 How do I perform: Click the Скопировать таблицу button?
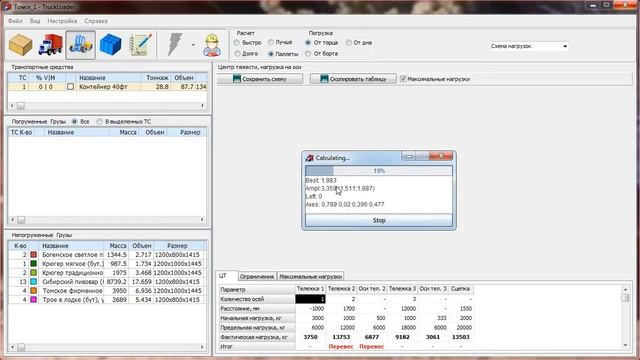click(x=353, y=79)
